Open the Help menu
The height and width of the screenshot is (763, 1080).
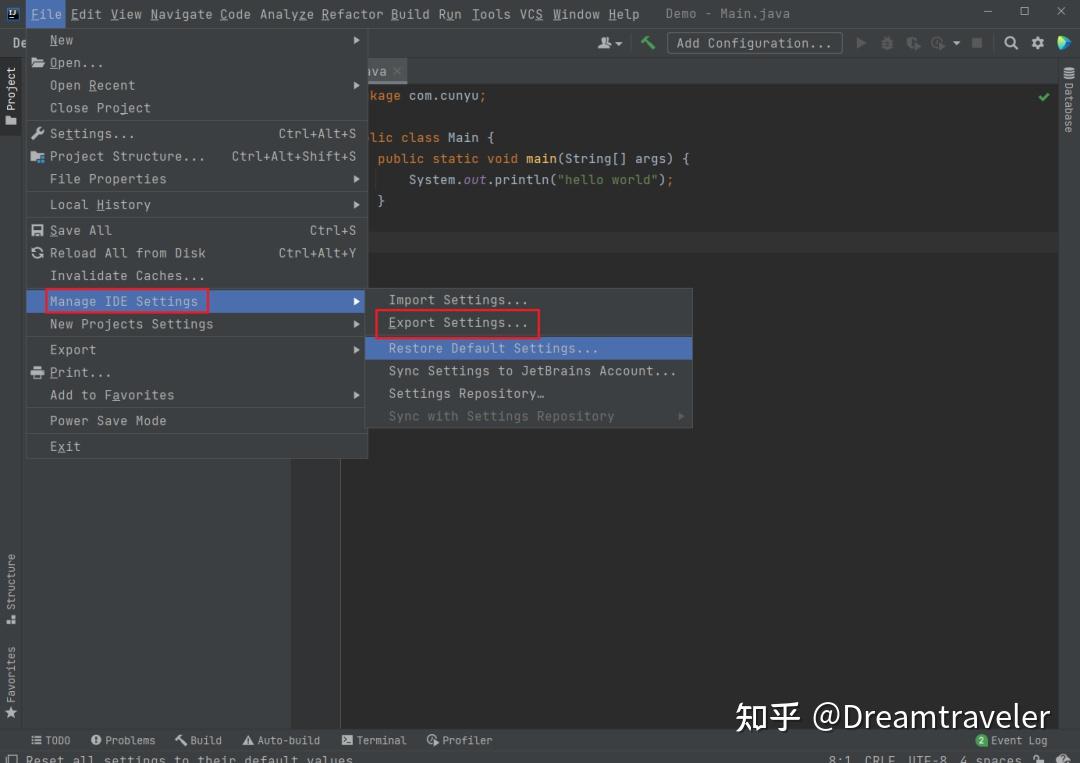tap(623, 14)
